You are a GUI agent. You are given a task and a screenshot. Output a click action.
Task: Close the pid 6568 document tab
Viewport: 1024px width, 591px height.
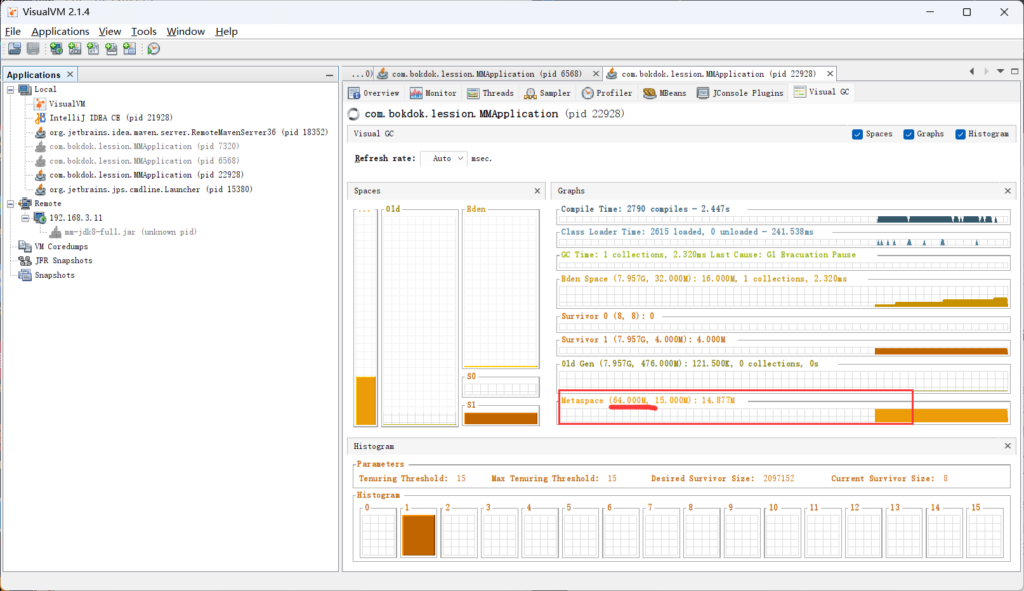click(596, 74)
